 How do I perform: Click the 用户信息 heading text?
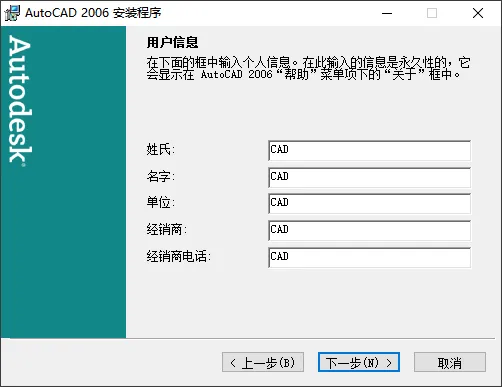click(172, 42)
